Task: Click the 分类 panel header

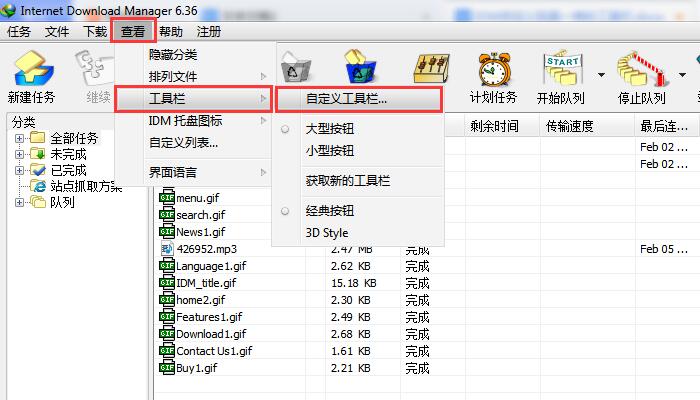Action: click(23, 122)
